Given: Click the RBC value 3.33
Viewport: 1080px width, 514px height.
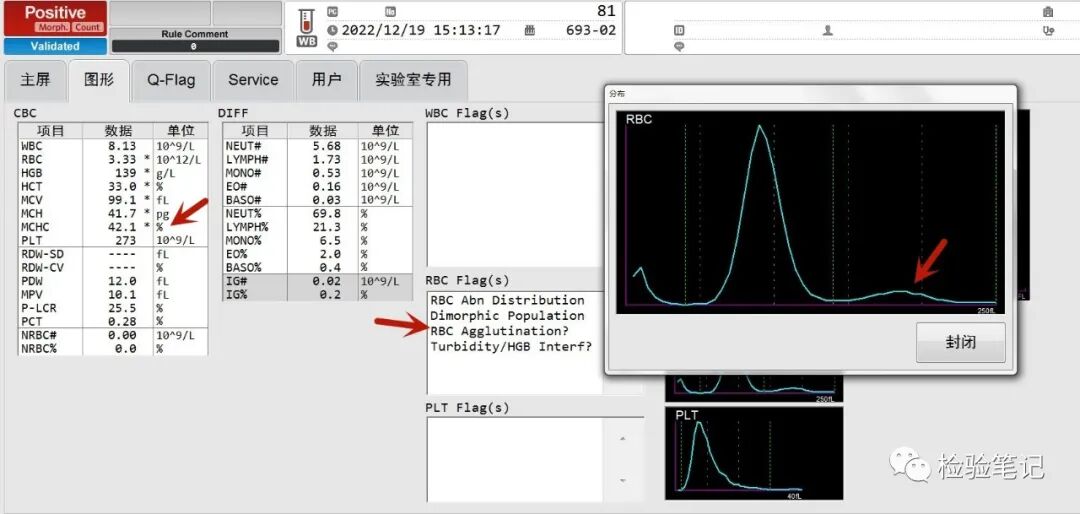Looking at the screenshot, I should point(122,160).
